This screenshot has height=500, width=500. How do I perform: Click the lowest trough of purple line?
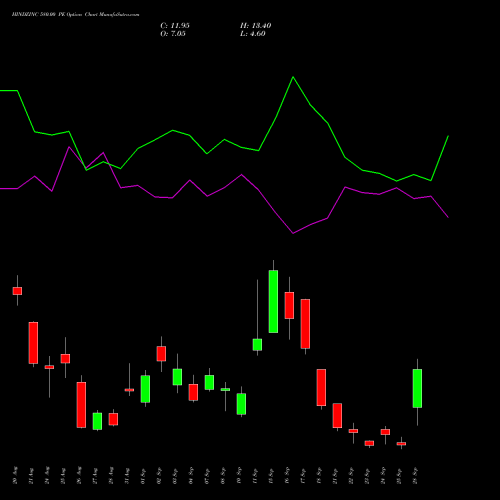[x=293, y=233]
